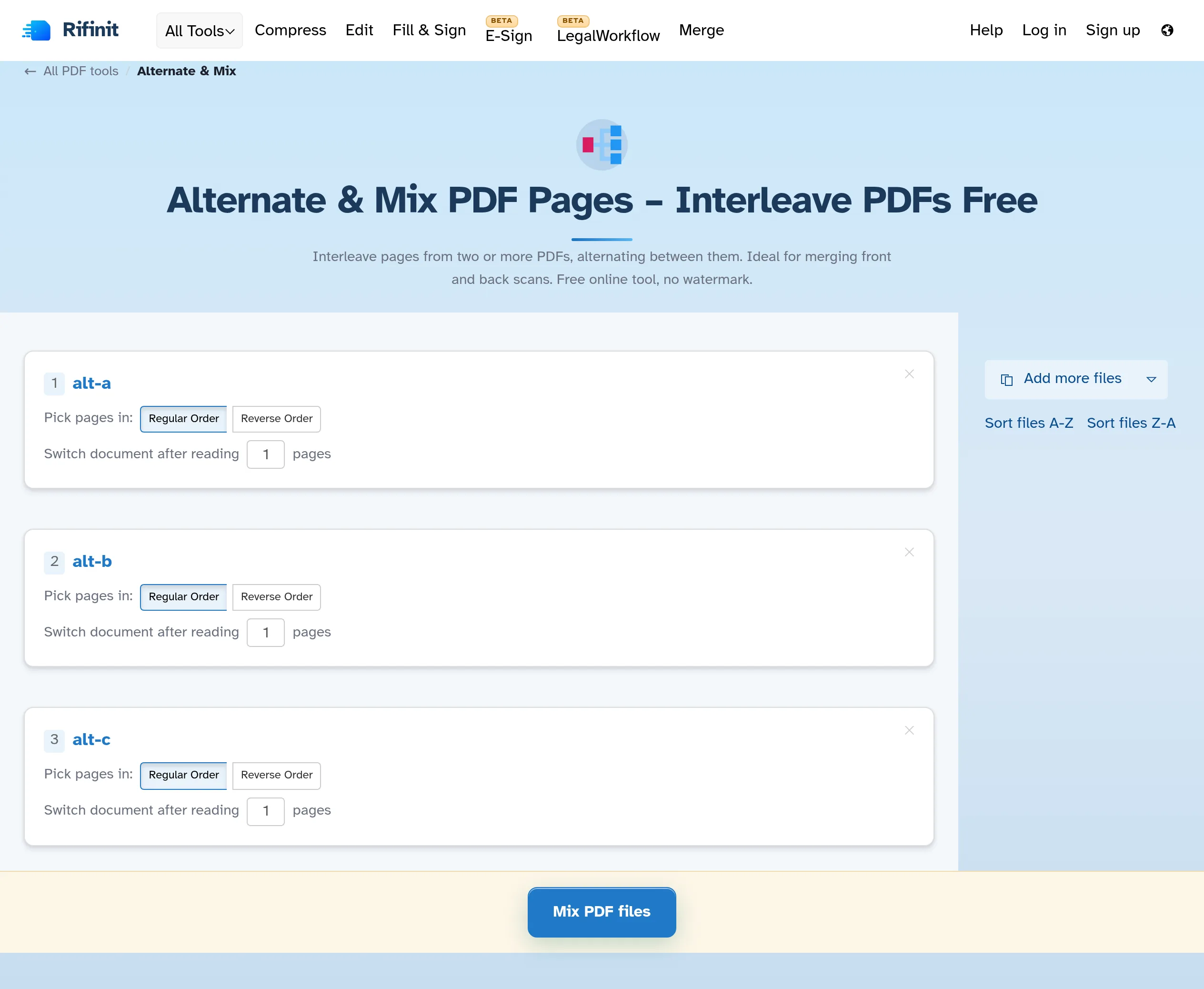Open the language globe icon
Screen dimensions: 1204x989
(1167, 30)
